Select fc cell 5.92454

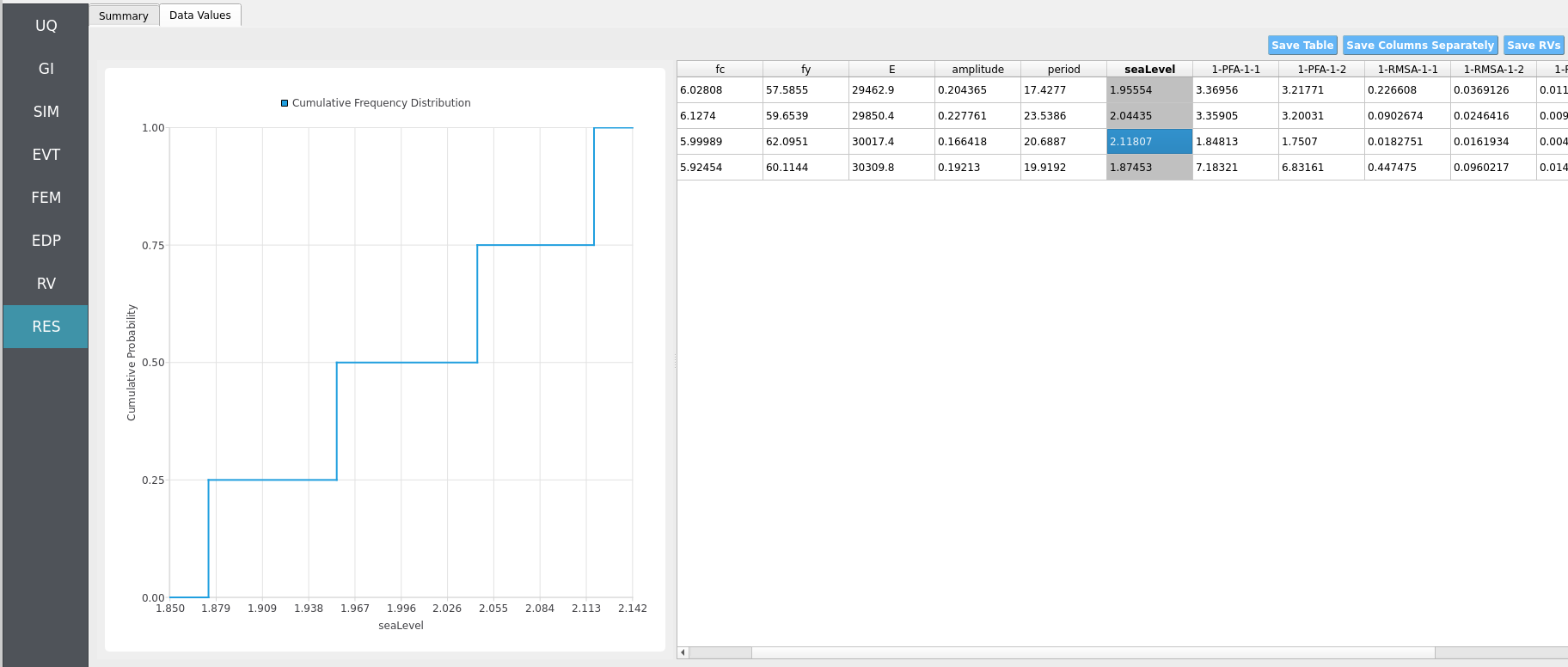[x=720, y=168]
